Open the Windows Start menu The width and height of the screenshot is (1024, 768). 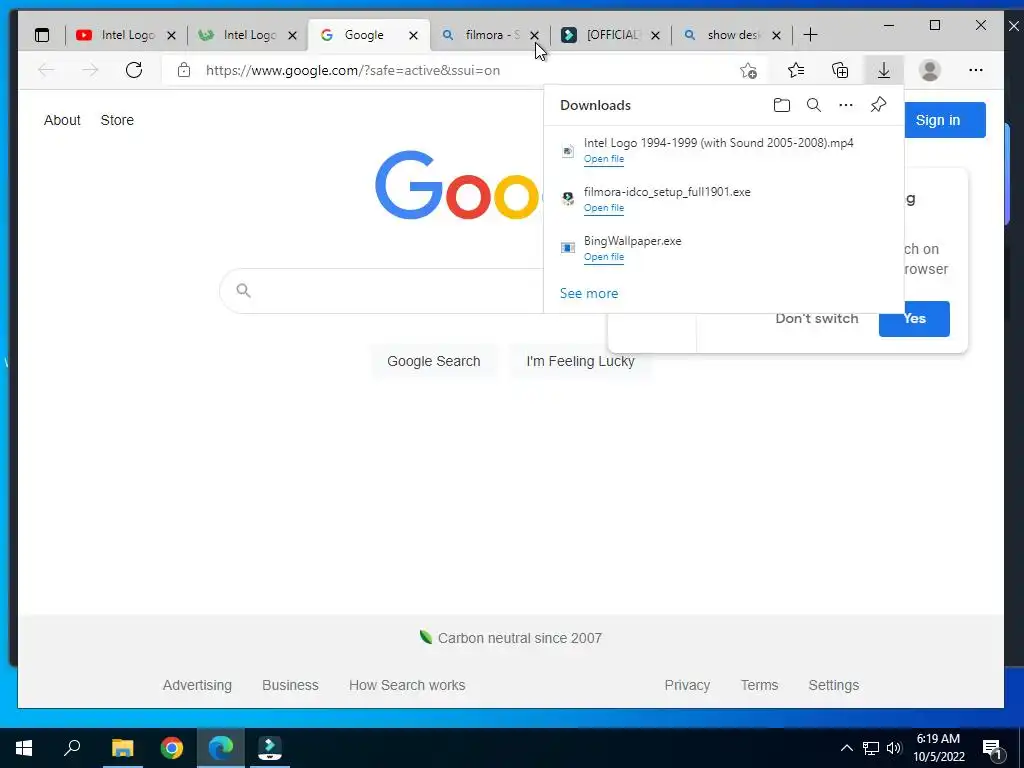point(24,748)
